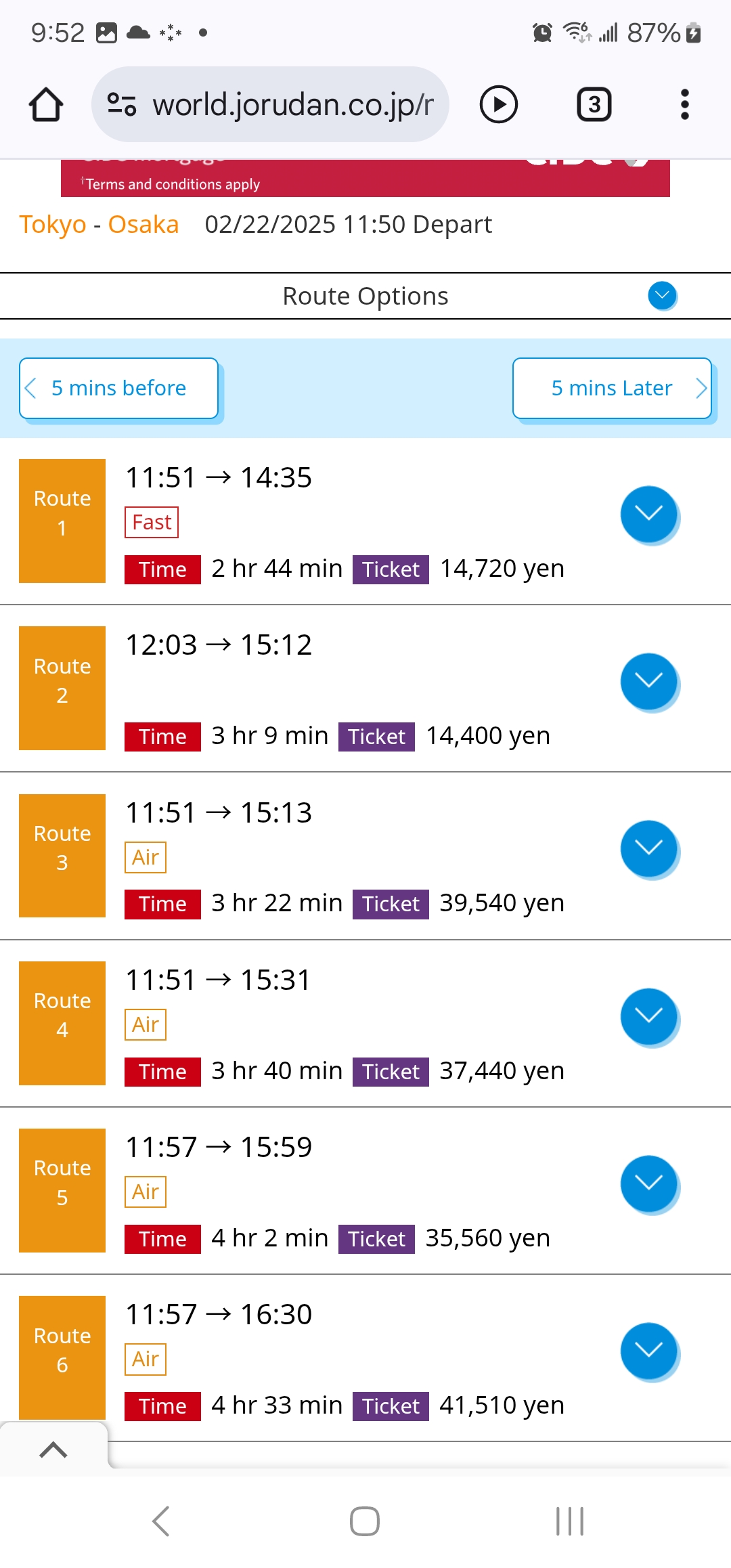Click the '5 mins Later' button

click(612, 388)
